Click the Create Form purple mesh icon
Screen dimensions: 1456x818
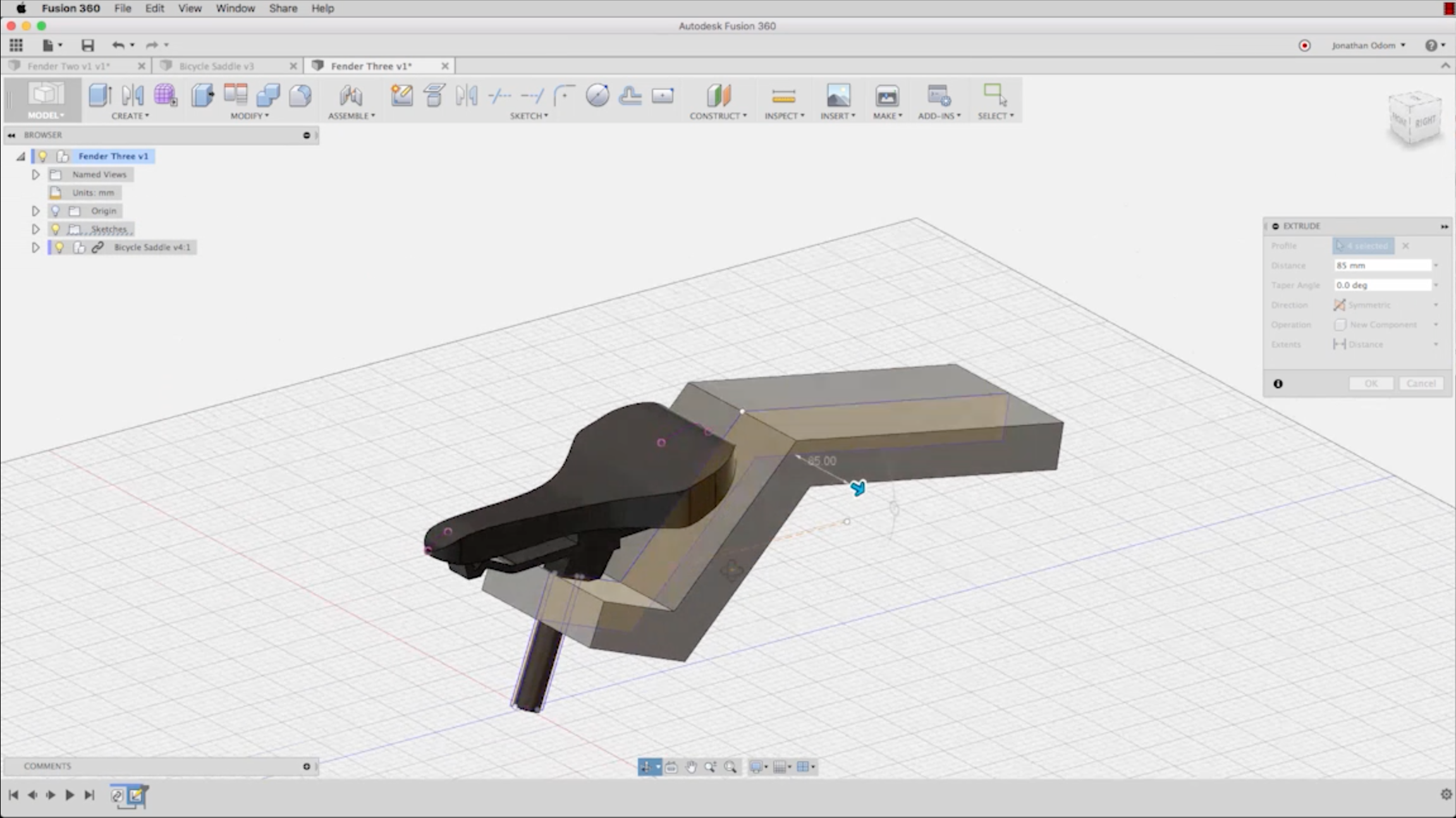pyautogui.click(x=165, y=95)
